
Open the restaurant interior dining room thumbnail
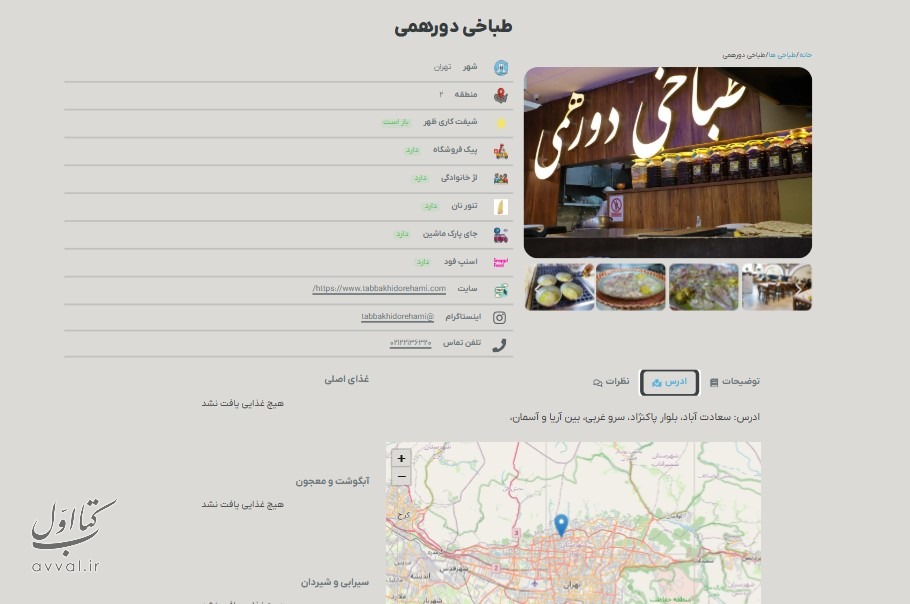tap(777, 287)
